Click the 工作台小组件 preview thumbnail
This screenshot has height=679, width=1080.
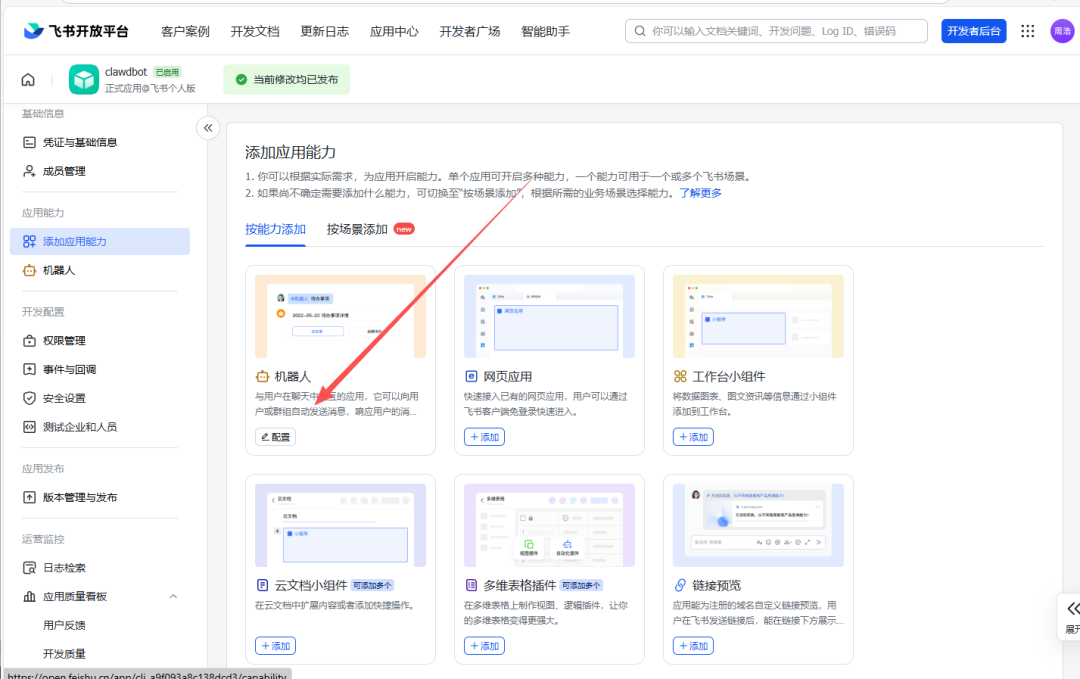(758, 317)
